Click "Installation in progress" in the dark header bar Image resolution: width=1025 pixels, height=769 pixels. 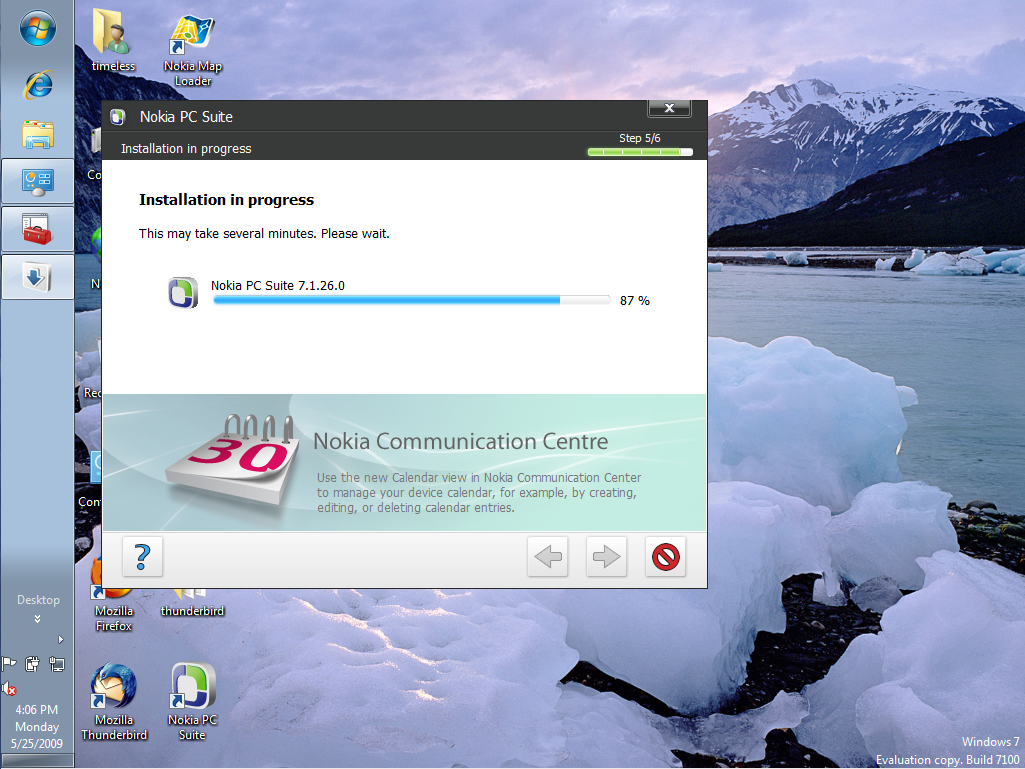tap(186, 149)
